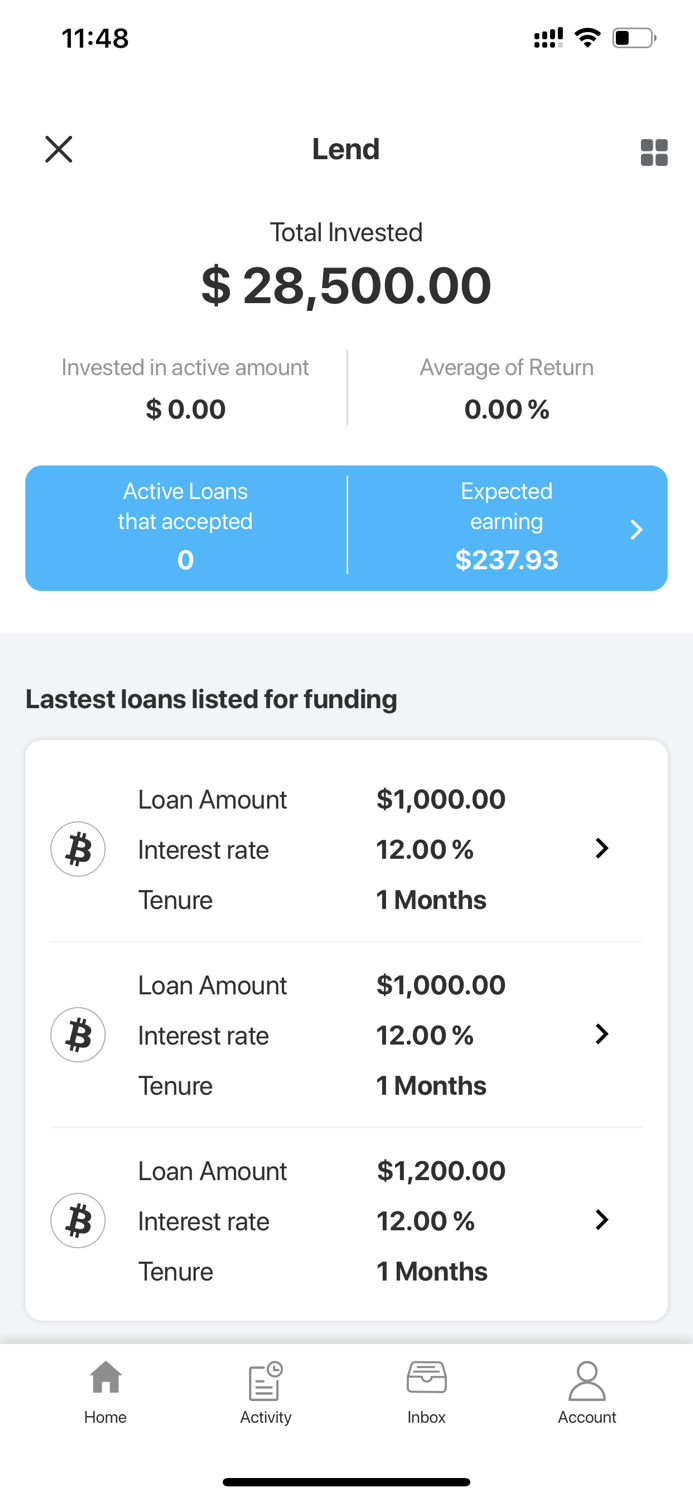Viewport: 693px width, 1500px height.
Task: Click the Average of Return percentage
Action: (x=507, y=409)
